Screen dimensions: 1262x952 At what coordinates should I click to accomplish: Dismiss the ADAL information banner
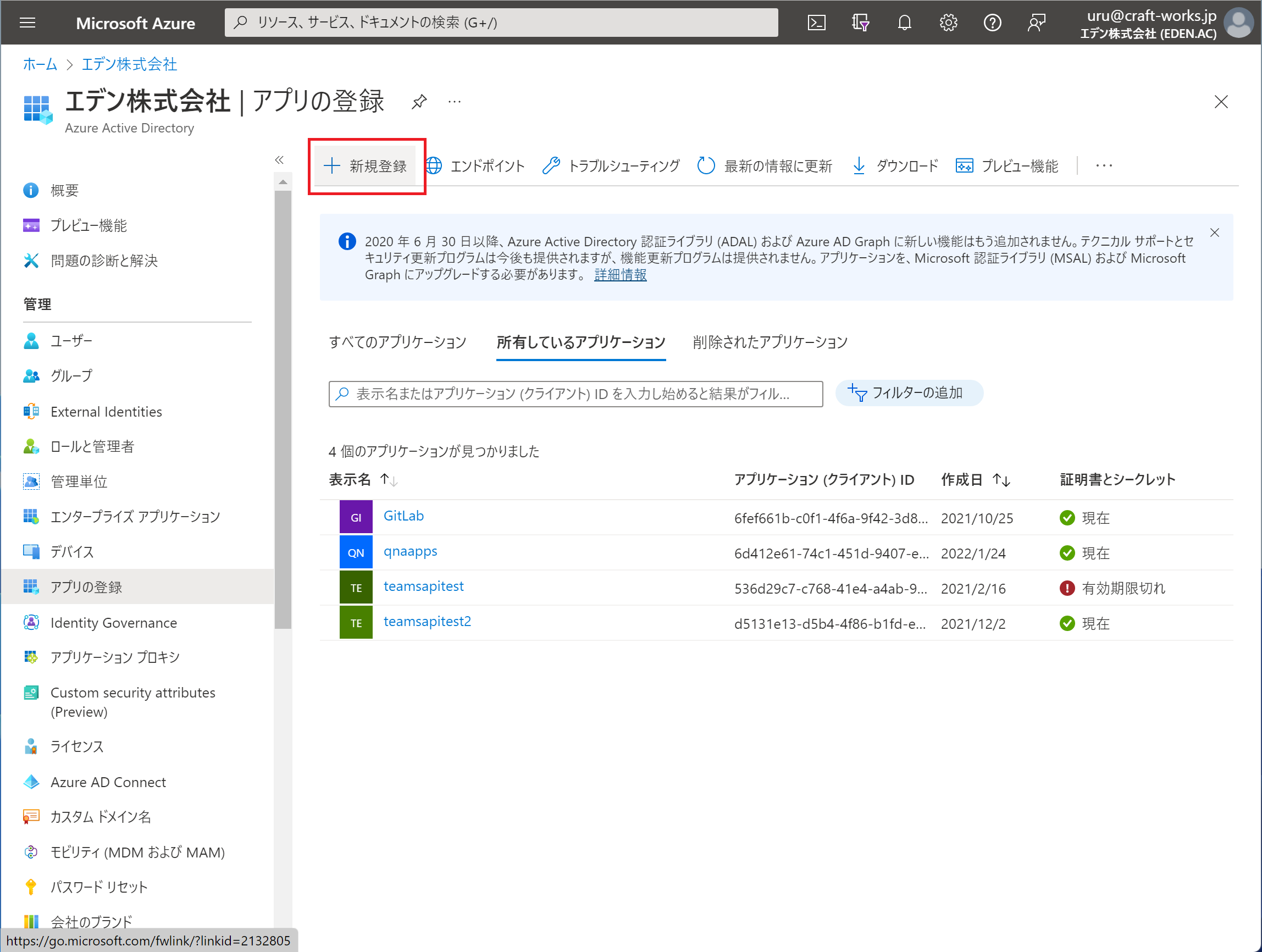[1215, 233]
